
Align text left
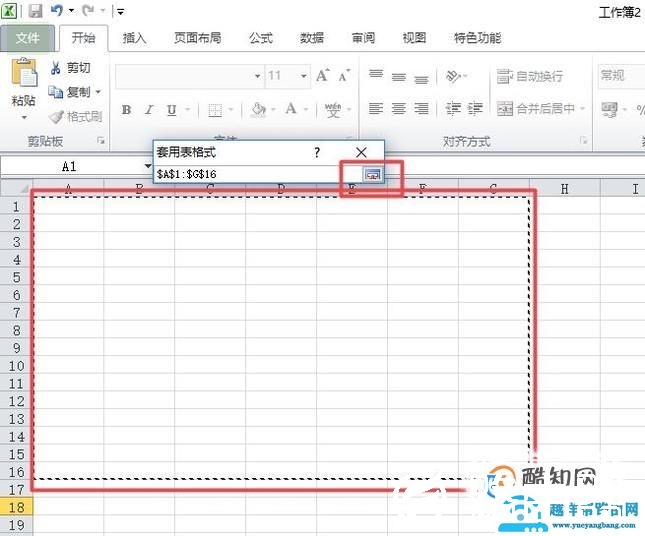(x=376, y=109)
